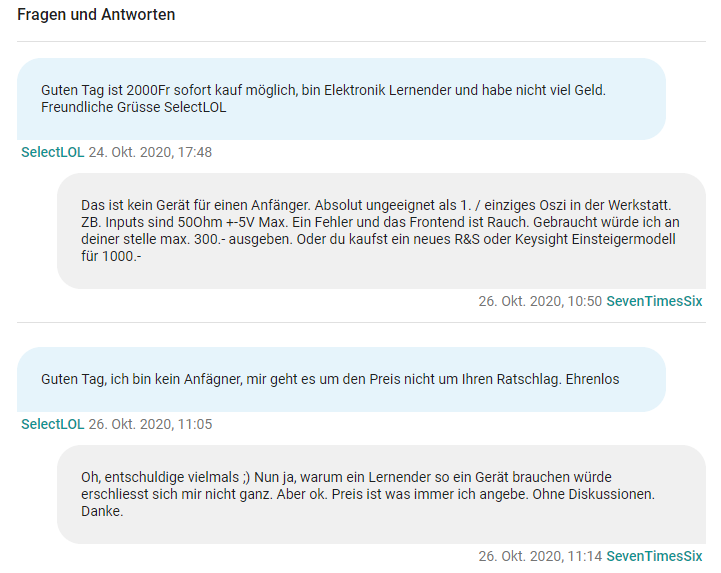Open SelectLOL profile link at 11:05
The height and width of the screenshot is (573, 721).
click(52, 424)
